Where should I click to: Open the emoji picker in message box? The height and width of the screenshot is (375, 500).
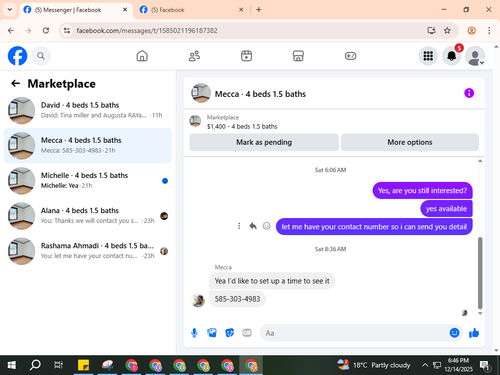454,333
